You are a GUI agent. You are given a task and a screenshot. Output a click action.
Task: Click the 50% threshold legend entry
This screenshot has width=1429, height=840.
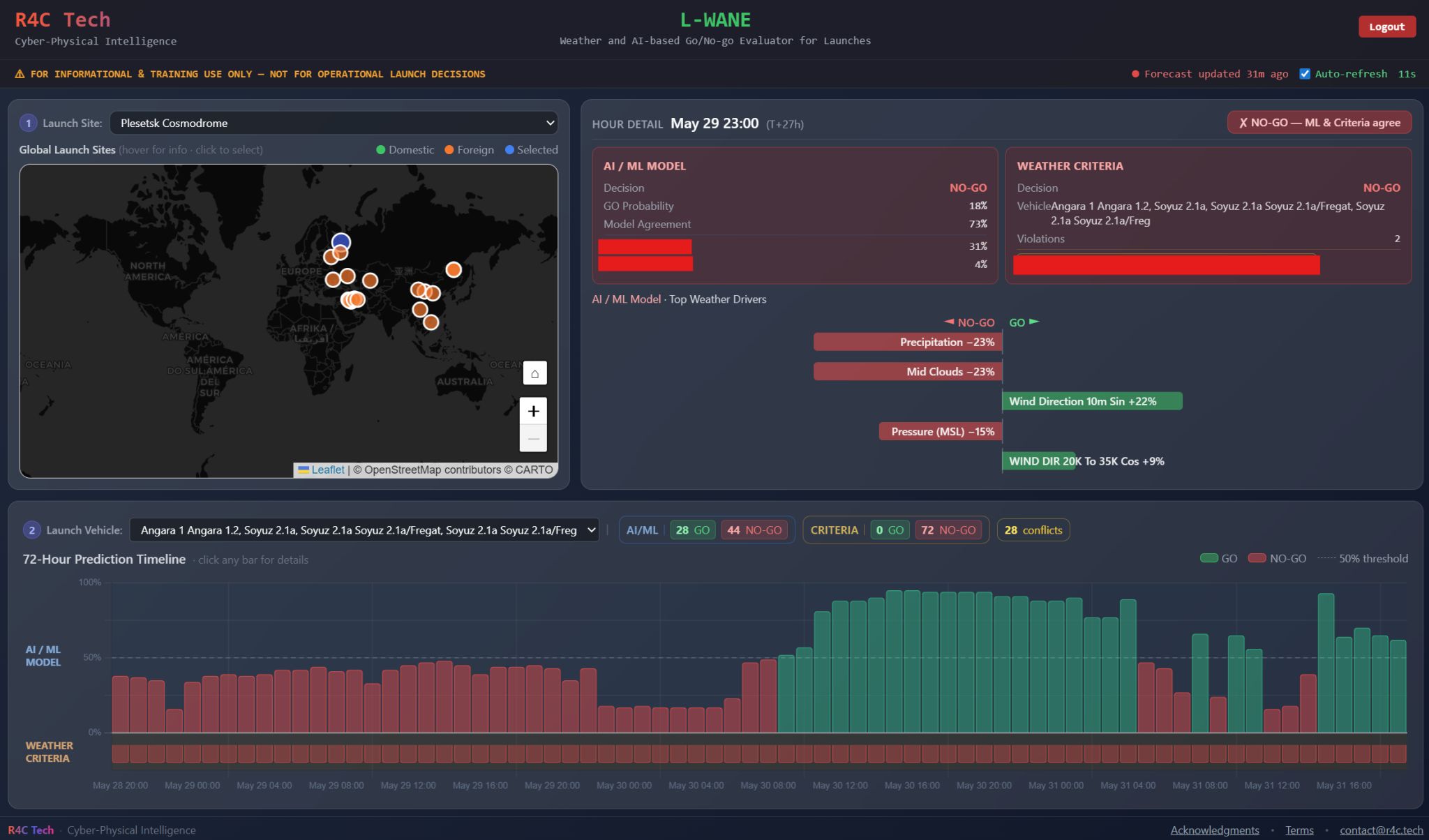[1362, 559]
